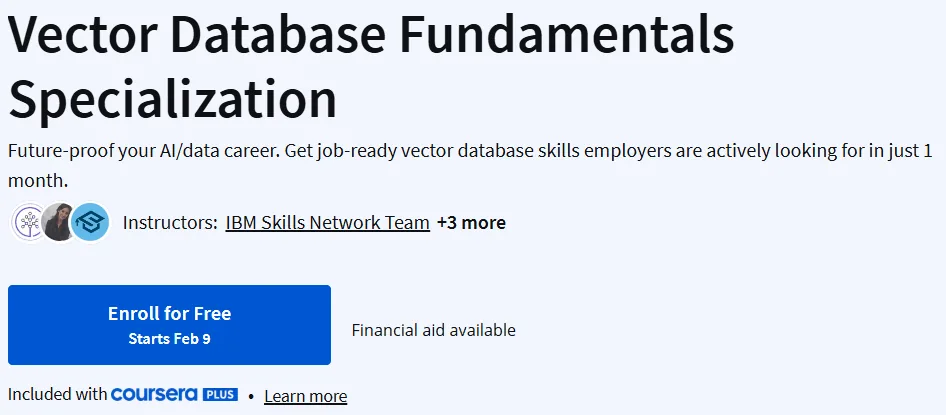Click the PLUS badge next to Coursera
This screenshot has height=415, width=946.
[220, 395]
